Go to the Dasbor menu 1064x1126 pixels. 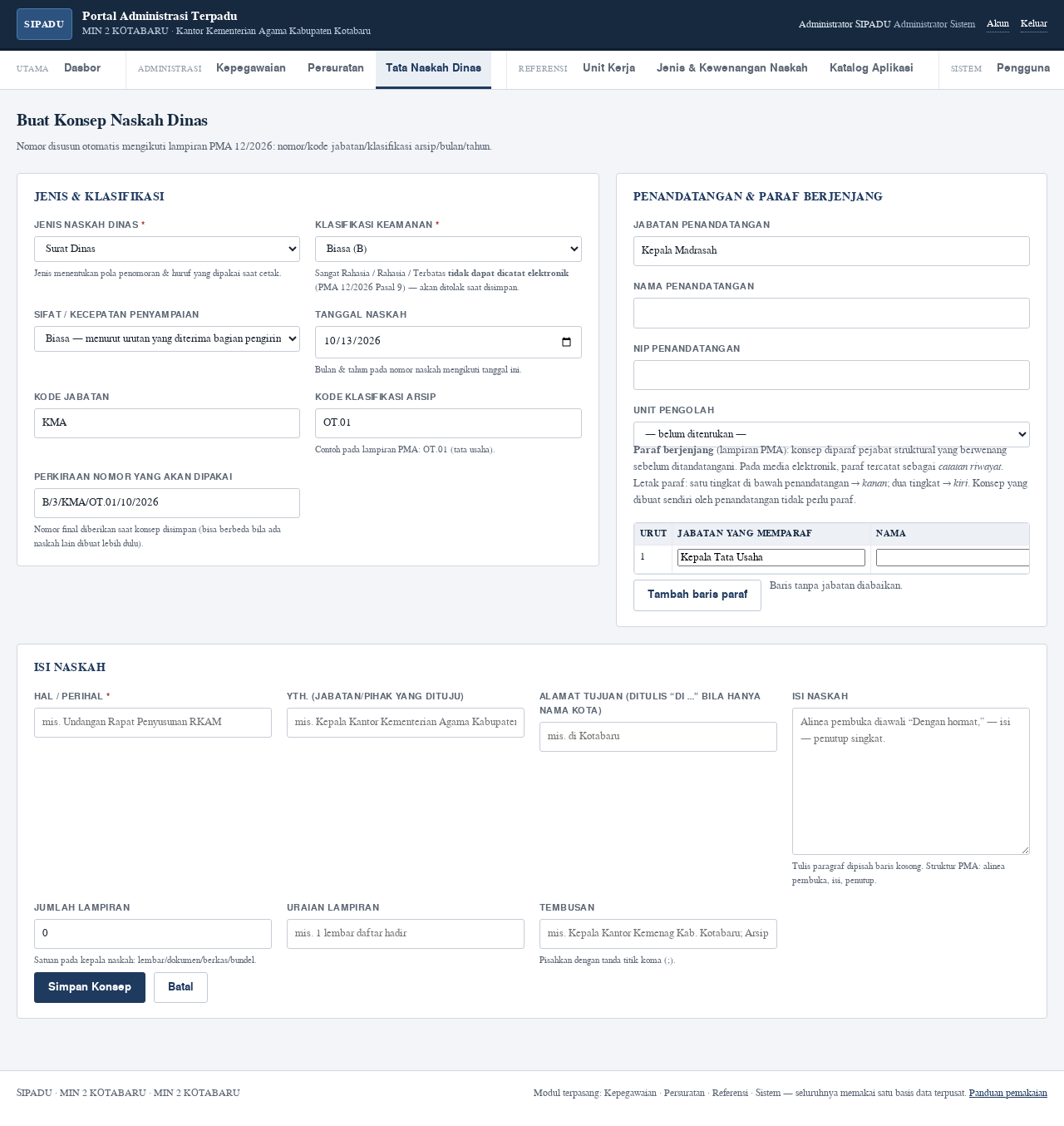click(82, 68)
